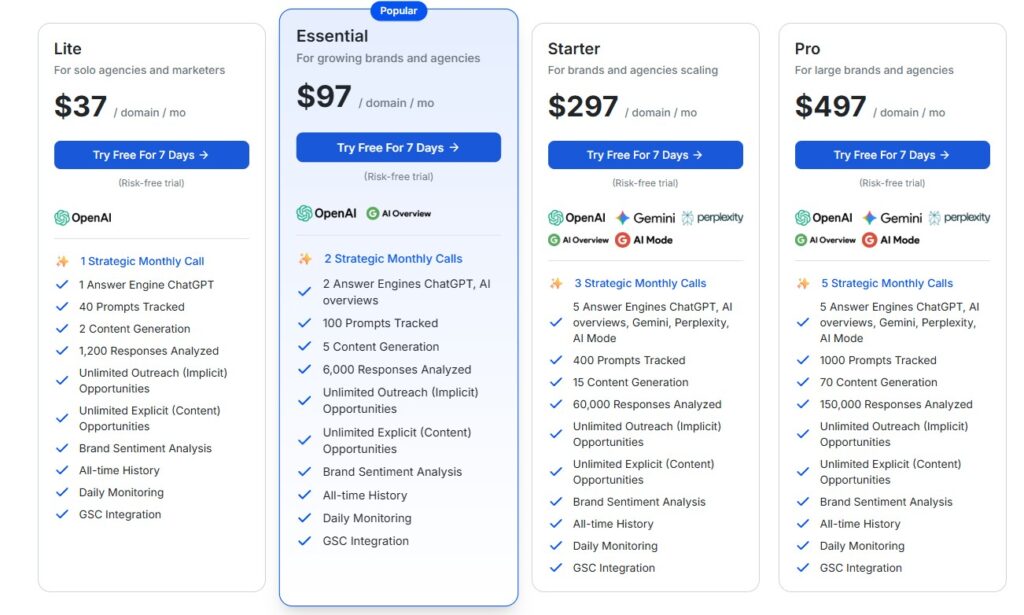Click Try Free For 7 Days on Lite plan
Image resolution: width=1024 pixels, height=615 pixels.
coord(151,155)
